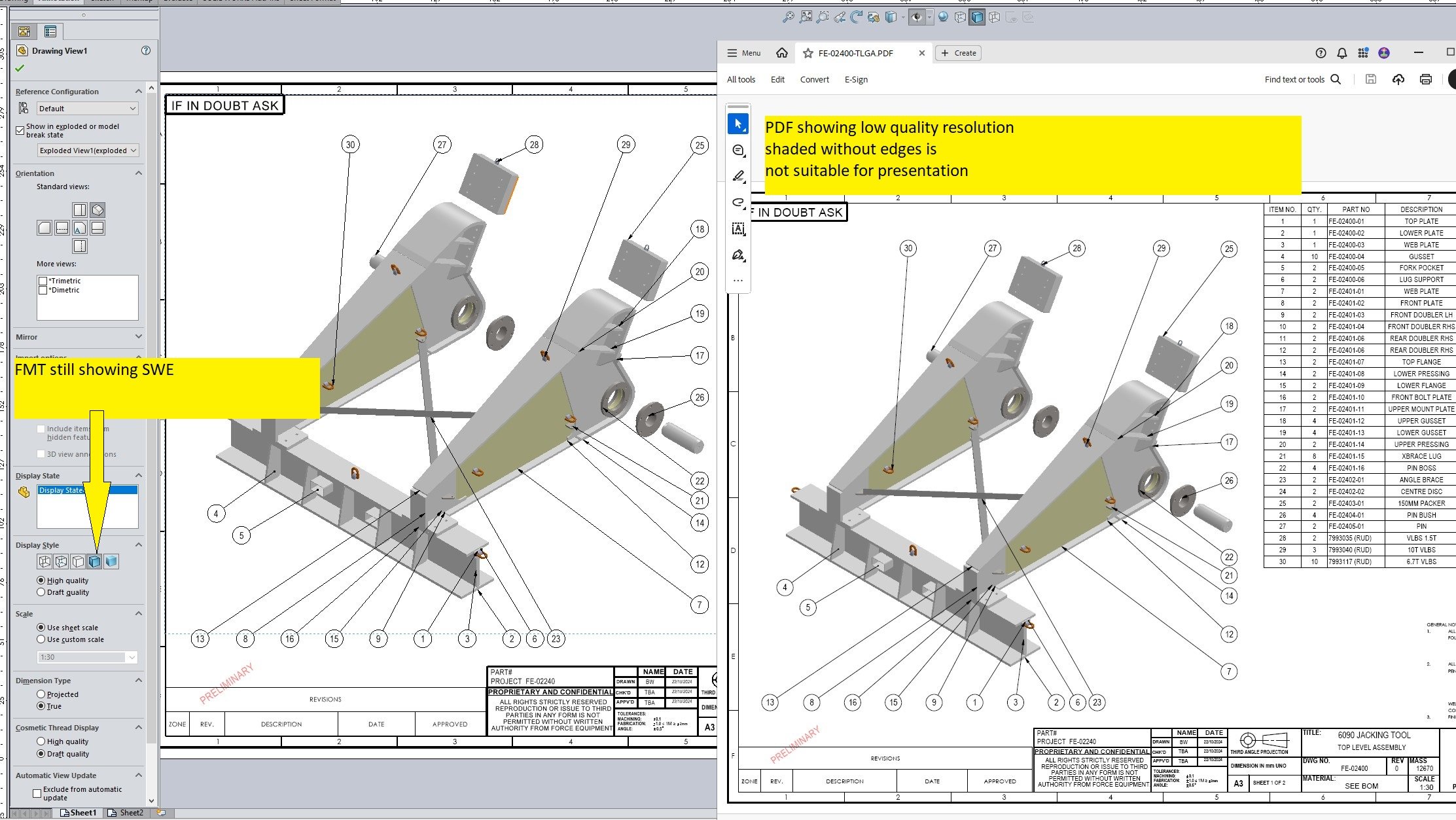This screenshot has width=1456, height=820.
Task: Click Rotate View curved arrow icon
Action: [857, 18]
